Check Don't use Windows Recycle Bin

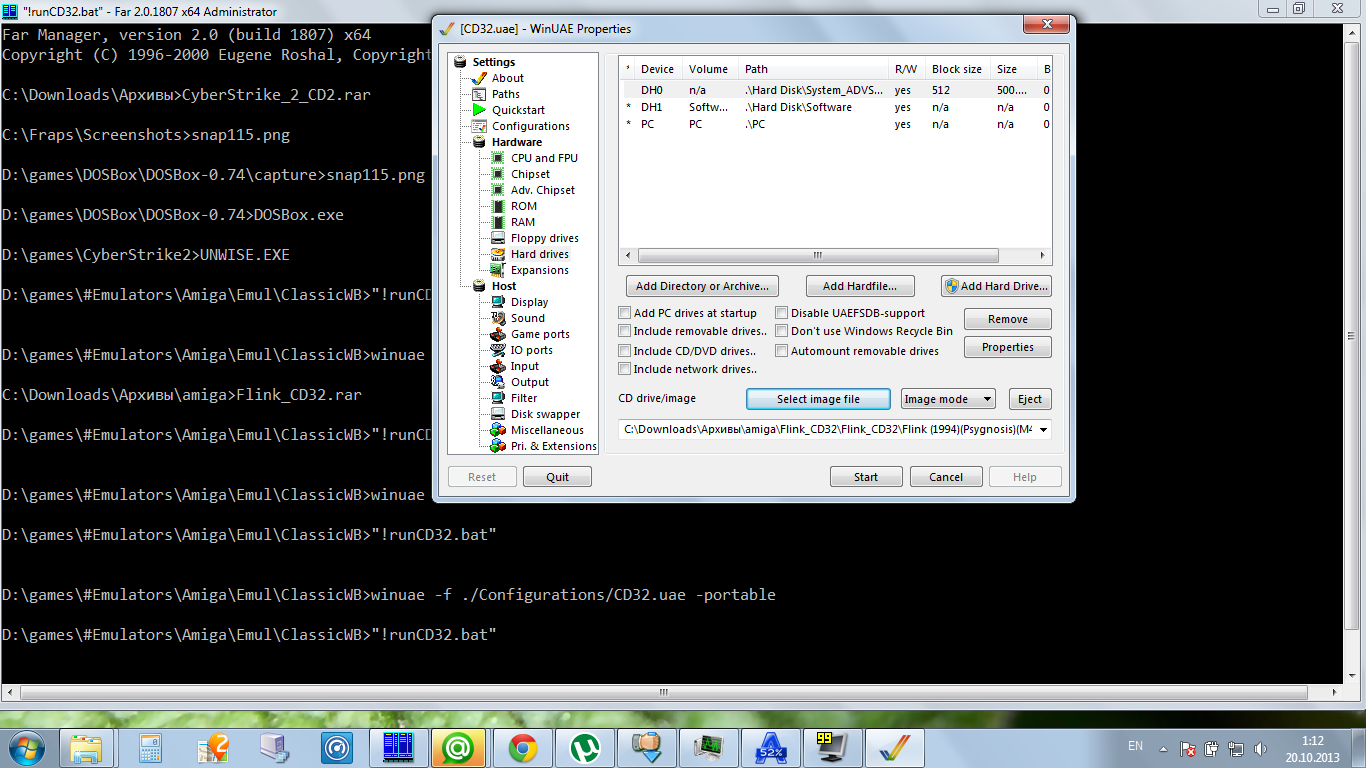click(782, 331)
